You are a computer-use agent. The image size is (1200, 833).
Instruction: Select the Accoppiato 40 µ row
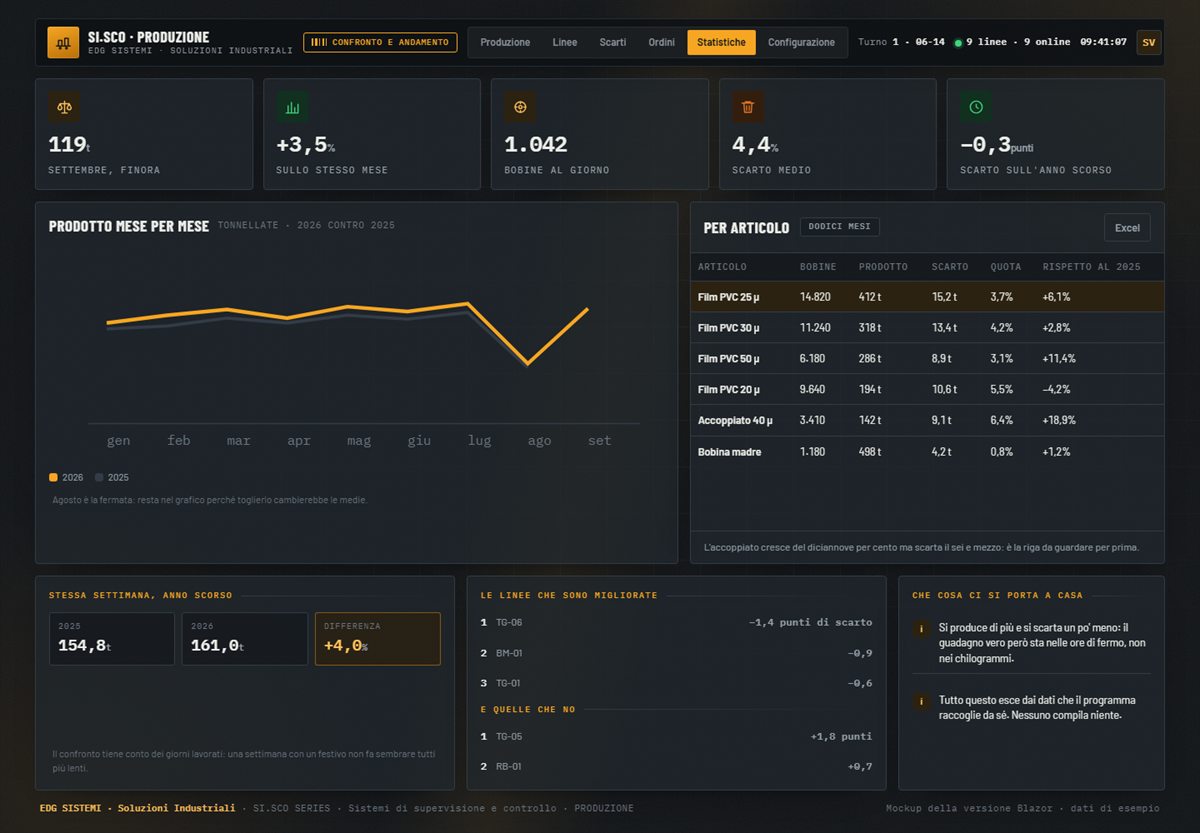[927, 421]
